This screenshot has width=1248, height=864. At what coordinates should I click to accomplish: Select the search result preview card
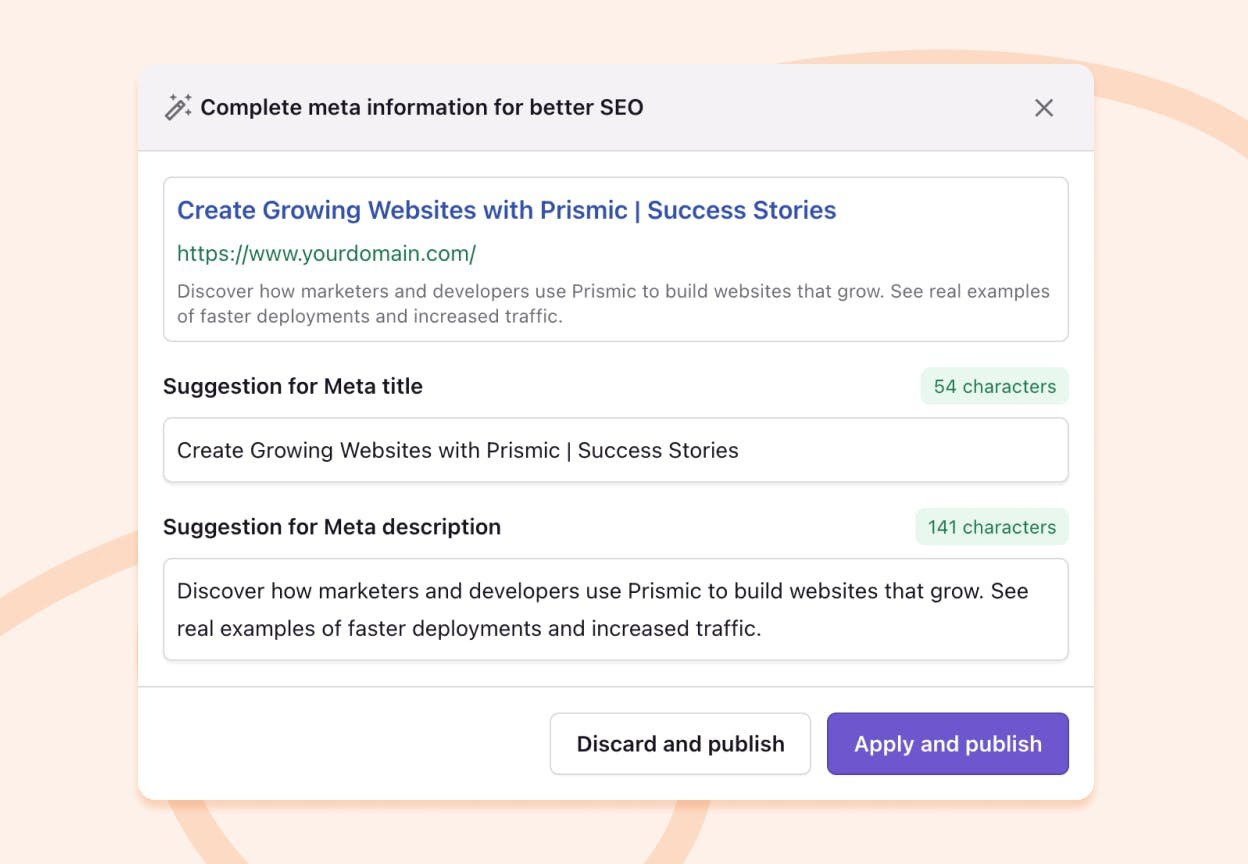(x=616, y=258)
